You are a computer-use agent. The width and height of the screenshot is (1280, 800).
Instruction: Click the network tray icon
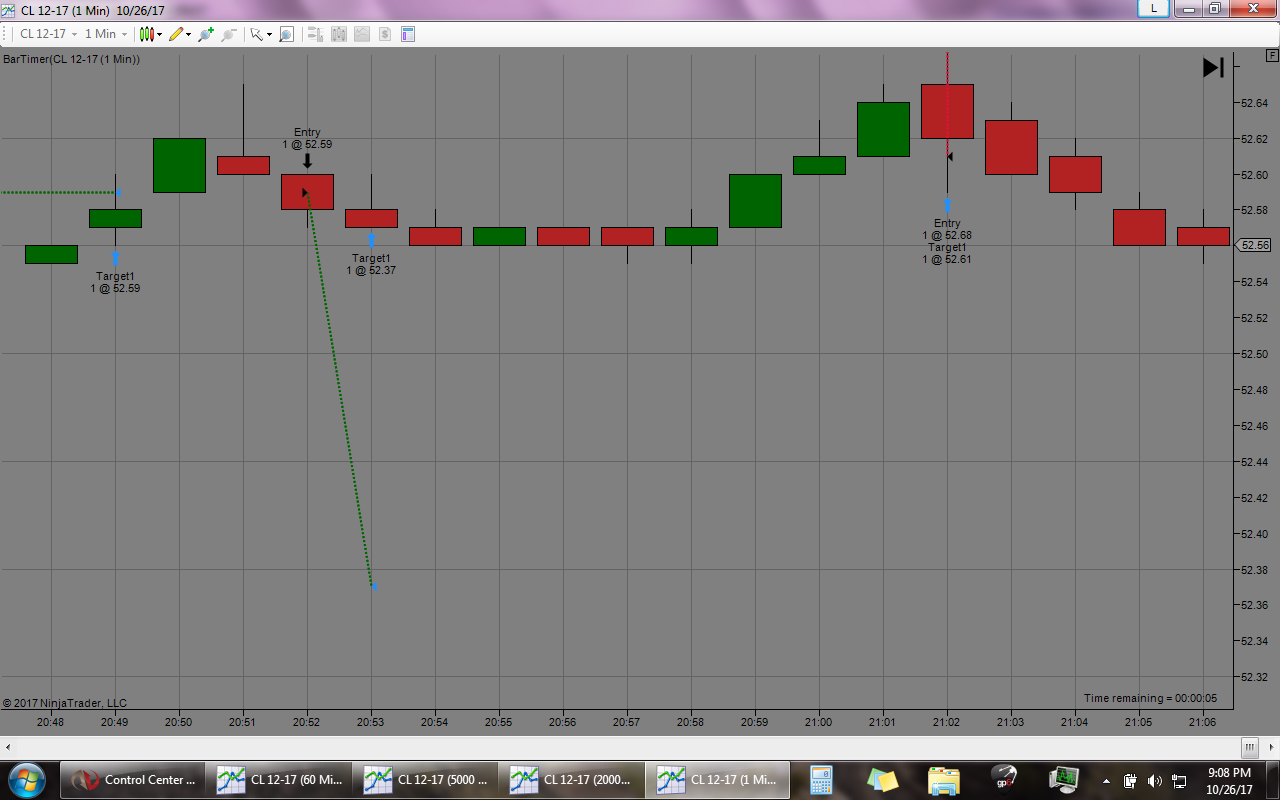point(1179,781)
